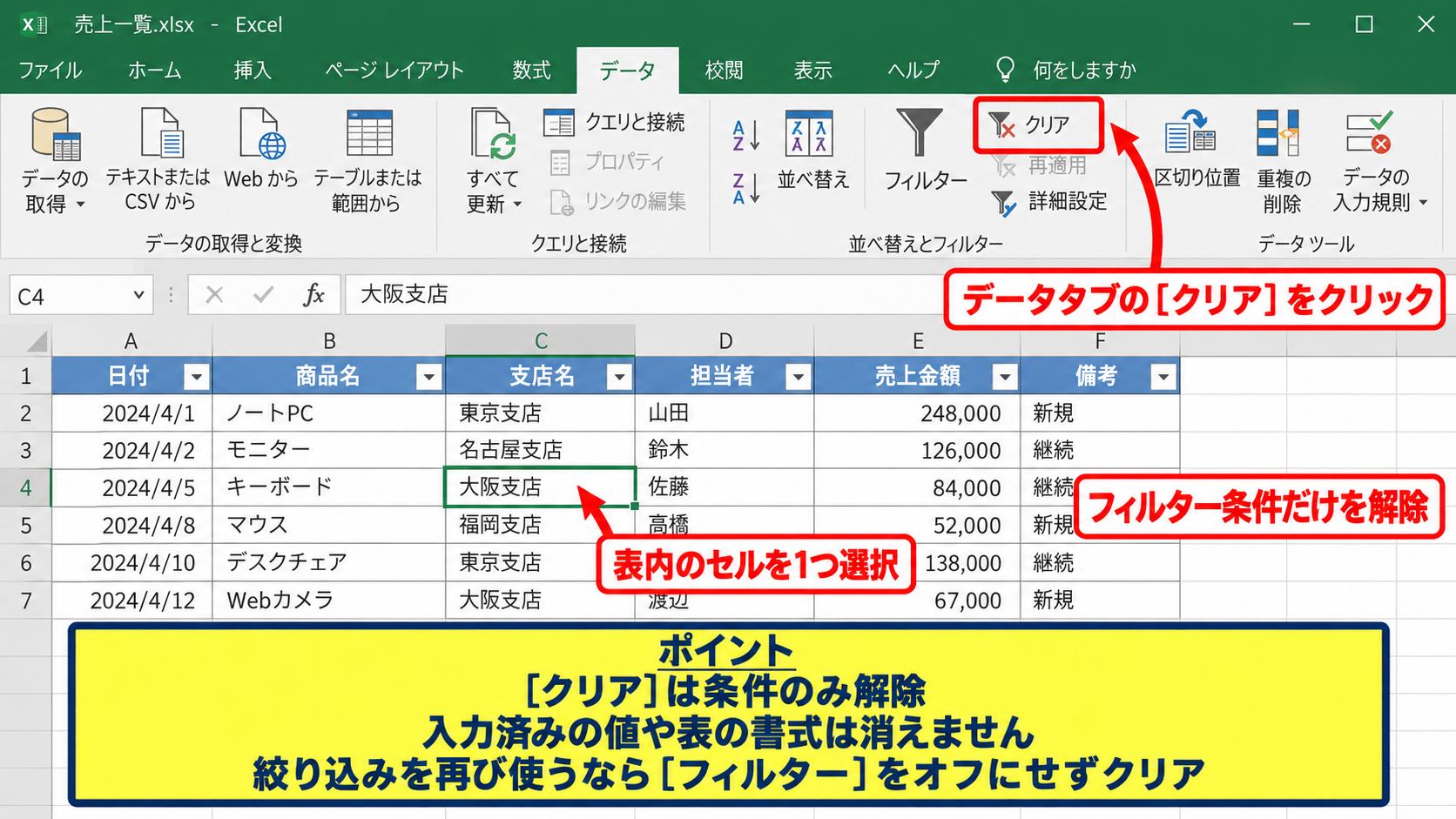Click クリア to clear filters
The image size is (1456, 819).
(1038, 125)
